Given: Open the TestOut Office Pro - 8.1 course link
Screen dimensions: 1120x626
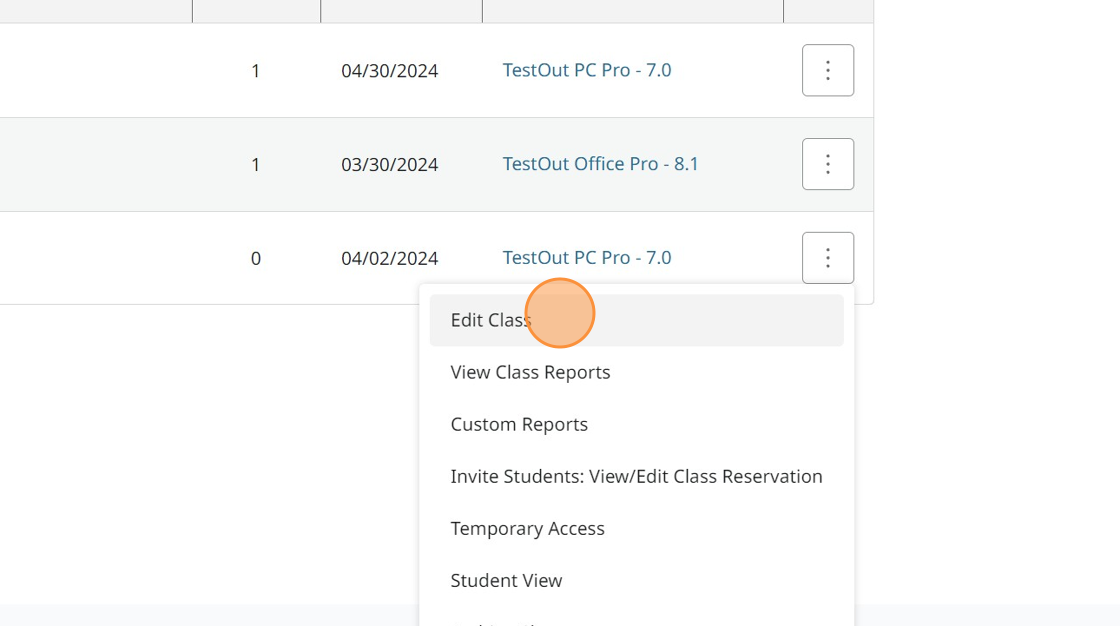Looking at the screenshot, I should (600, 164).
